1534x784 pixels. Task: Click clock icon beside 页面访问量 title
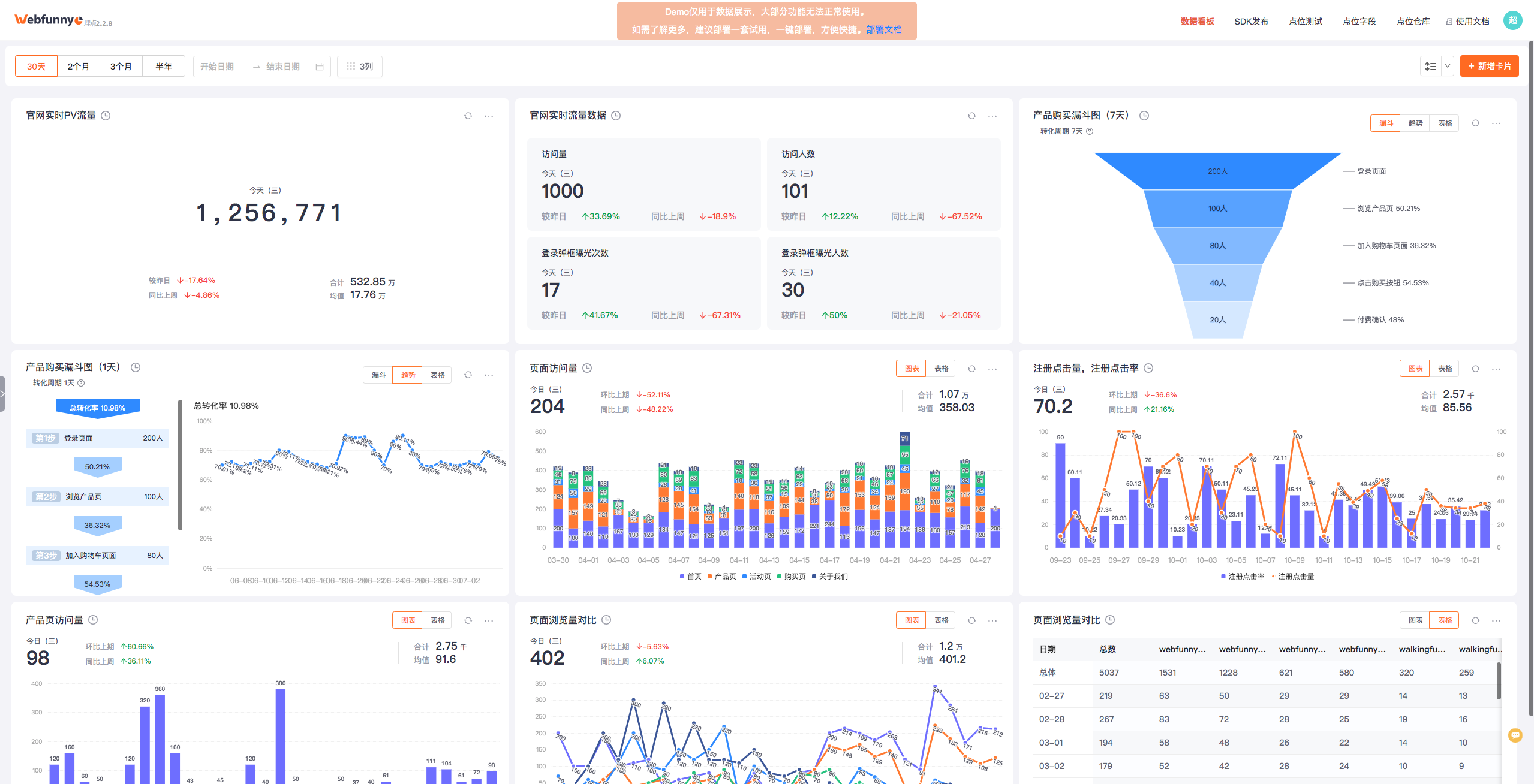(x=587, y=368)
